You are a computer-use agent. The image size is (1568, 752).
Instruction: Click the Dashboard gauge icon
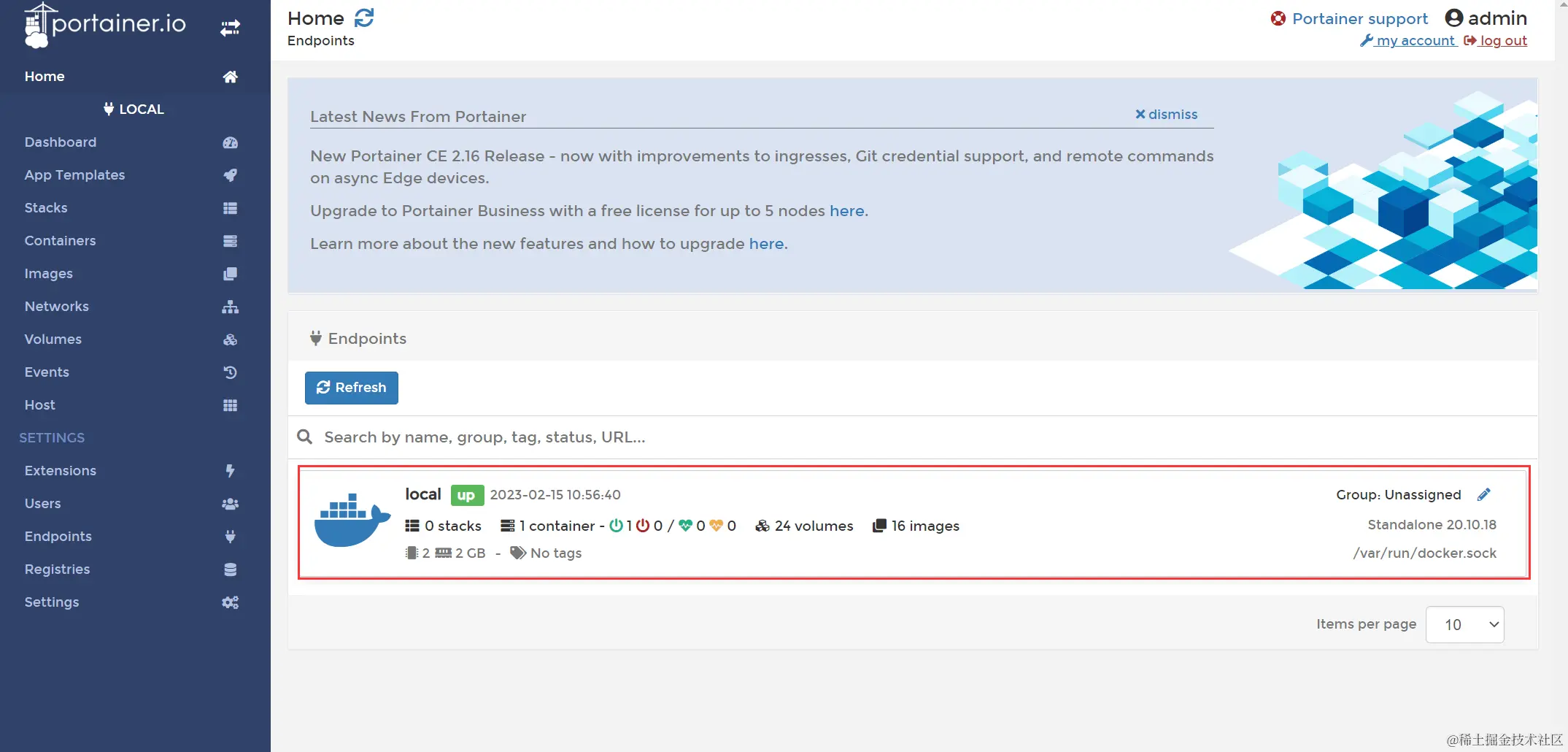[230, 142]
